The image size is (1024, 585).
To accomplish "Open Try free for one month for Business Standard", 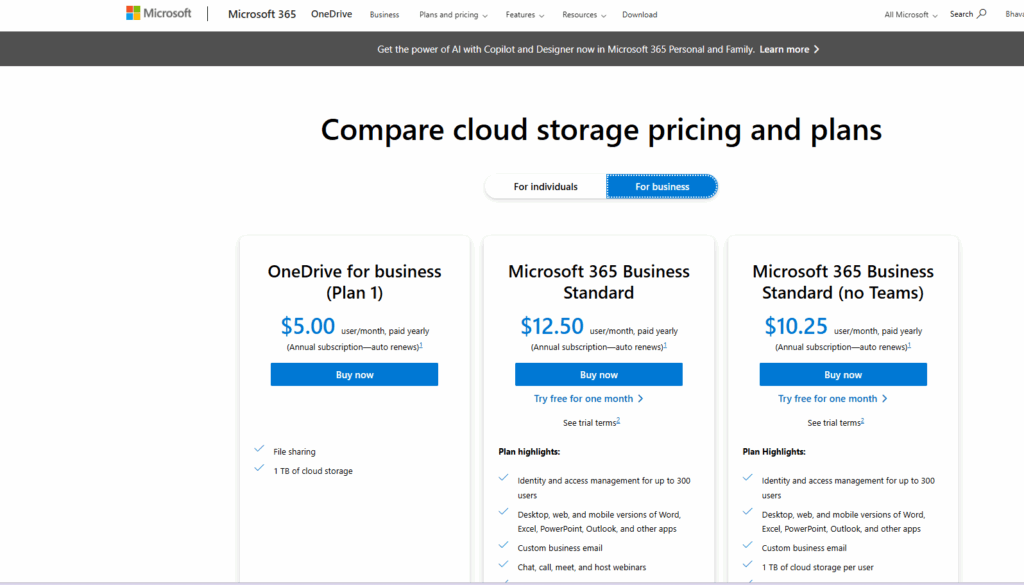I will pos(585,398).
